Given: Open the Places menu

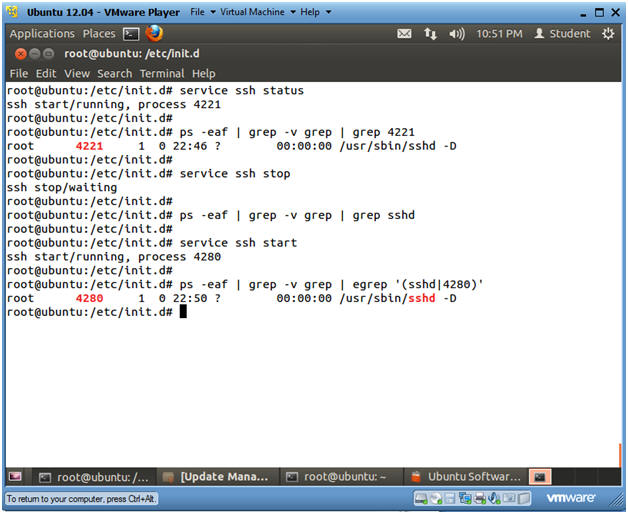Looking at the screenshot, I should [99, 34].
